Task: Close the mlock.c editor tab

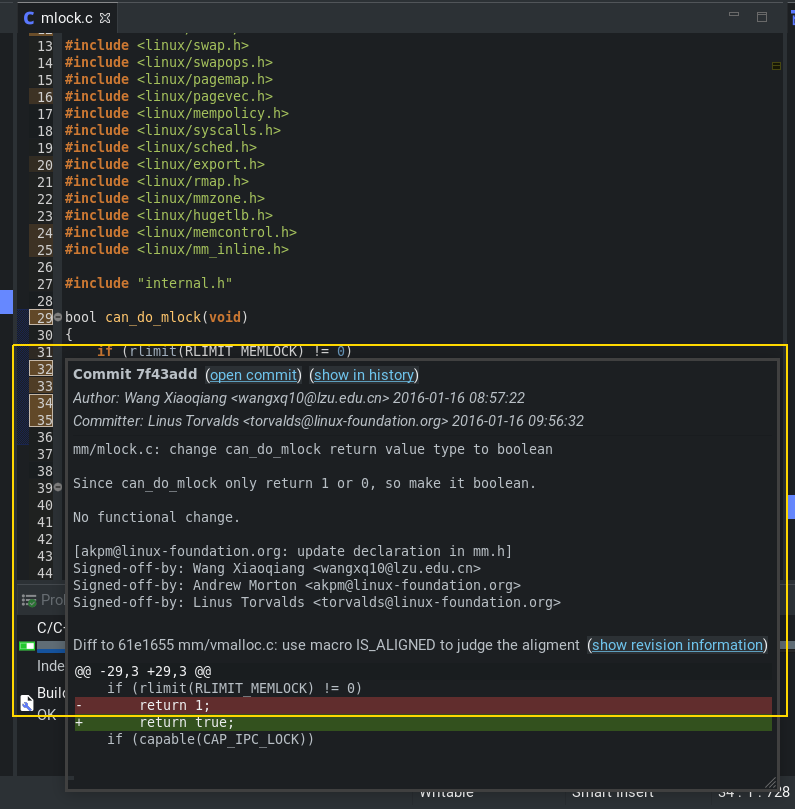Action: pyautogui.click(x=106, y=18)
